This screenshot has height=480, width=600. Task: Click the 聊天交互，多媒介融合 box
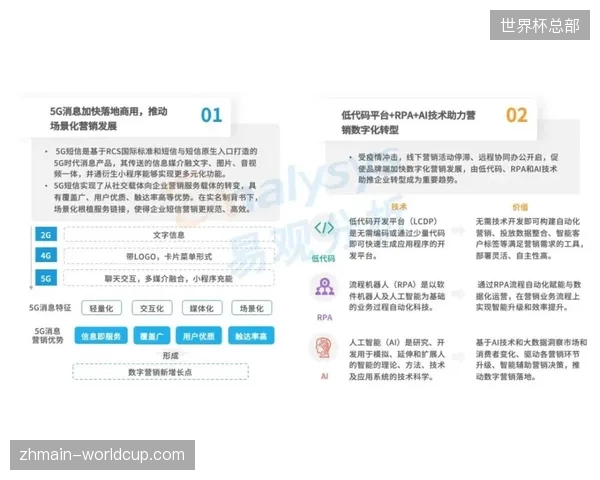click(x=169, y=278)
